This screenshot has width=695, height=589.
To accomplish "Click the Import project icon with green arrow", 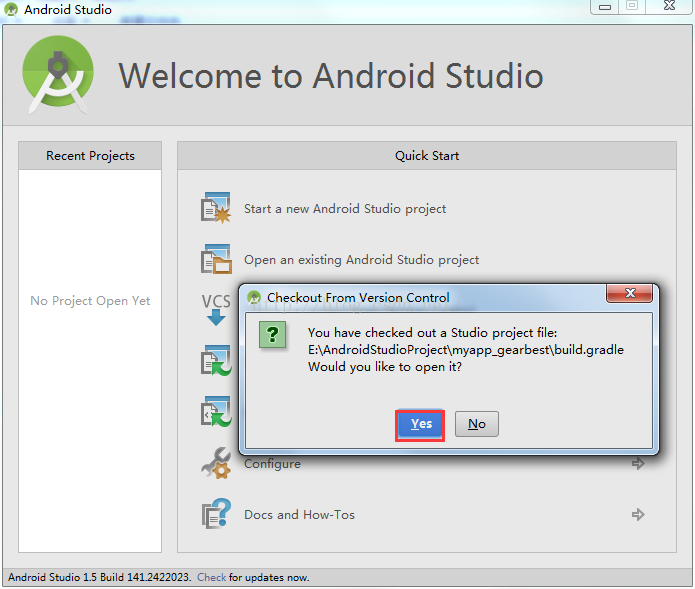I will click(216, 360).
